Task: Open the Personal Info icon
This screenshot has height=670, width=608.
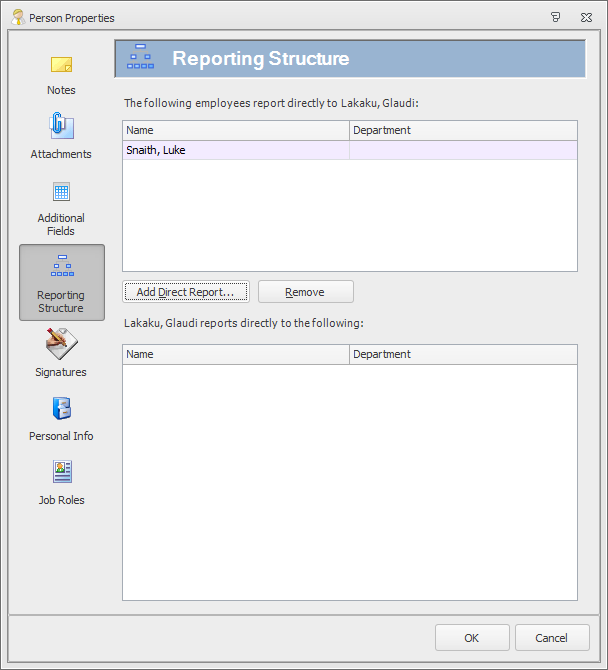Action: (62, 408)
